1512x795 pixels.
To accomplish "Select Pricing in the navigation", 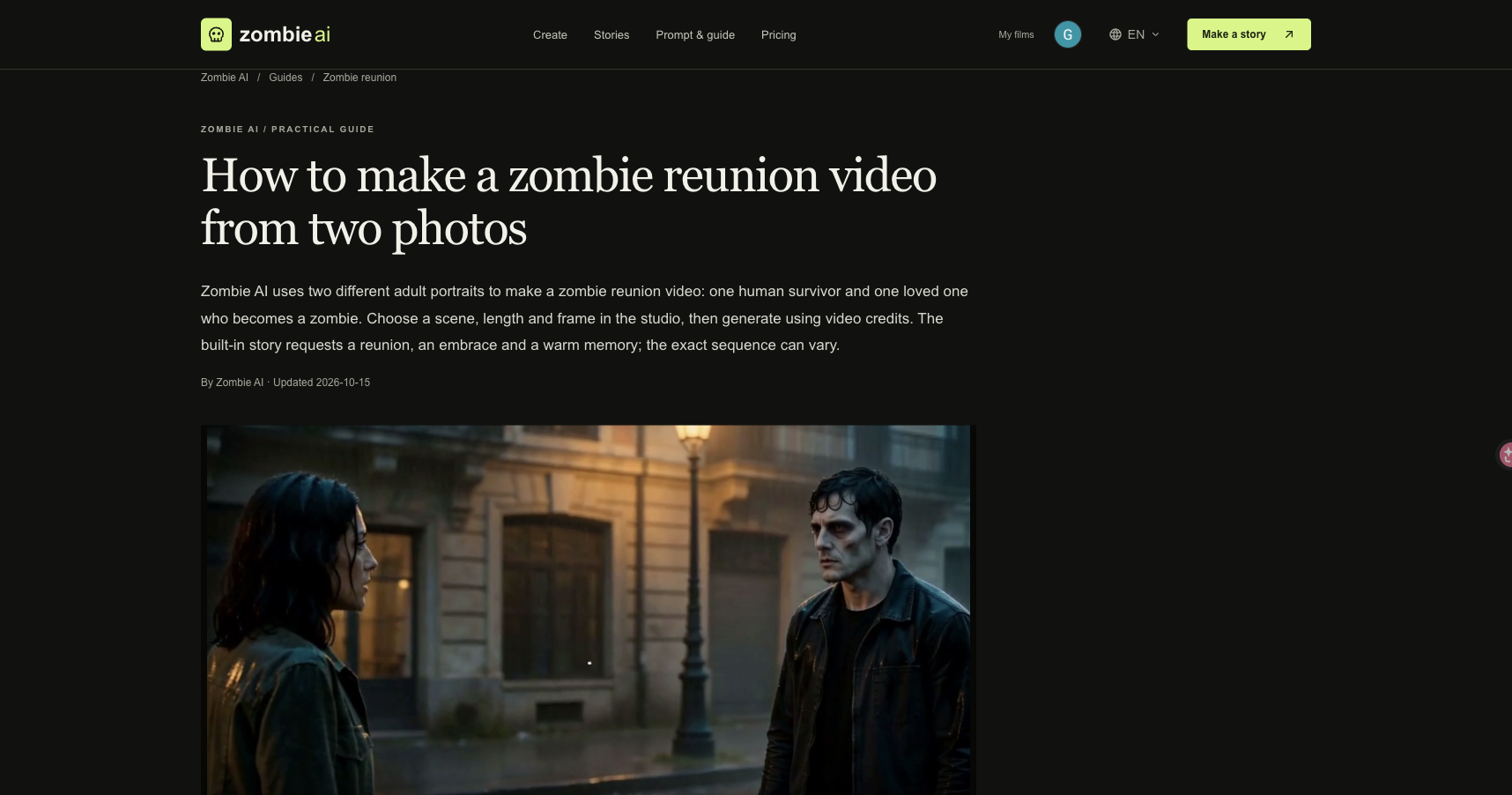I will (x=778, y=34).
